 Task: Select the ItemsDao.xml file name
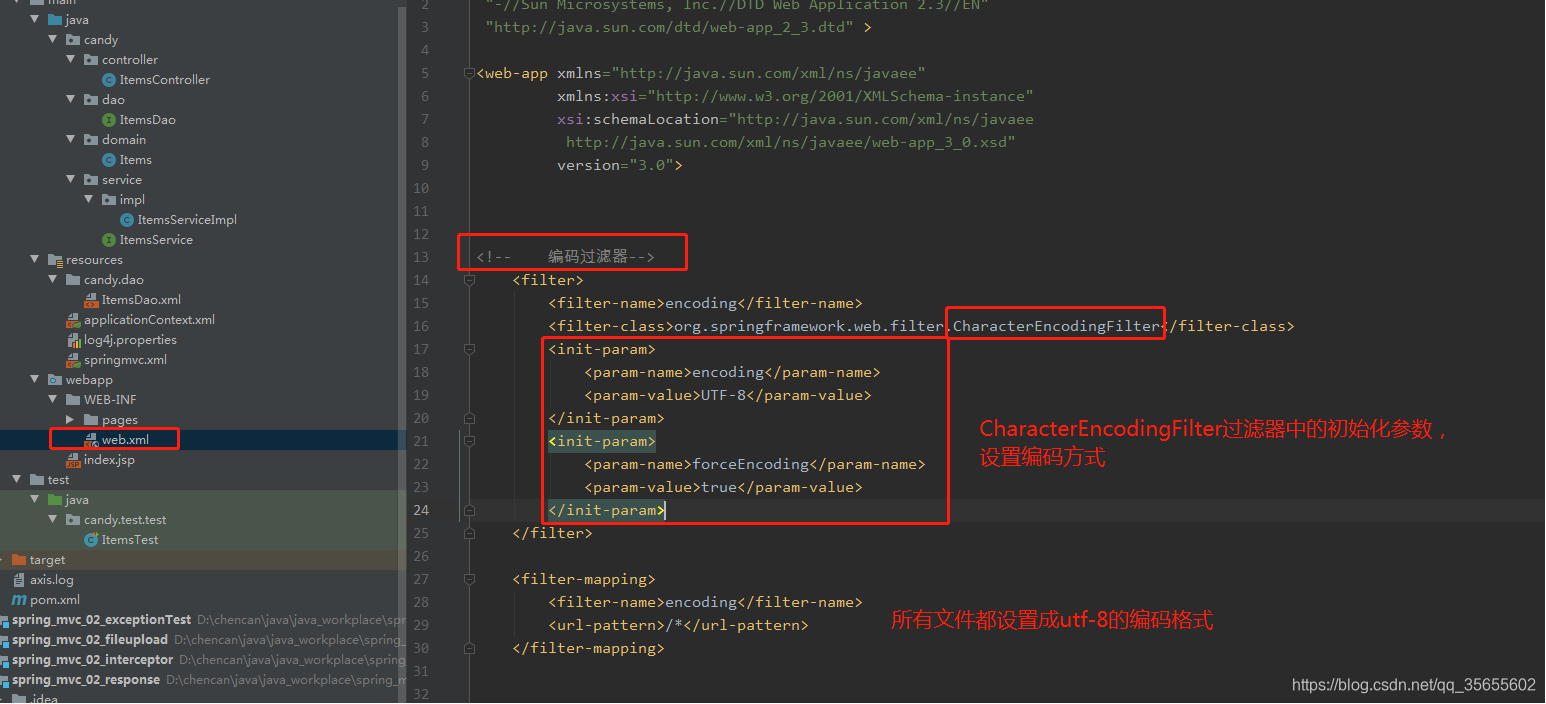point(141,300)
